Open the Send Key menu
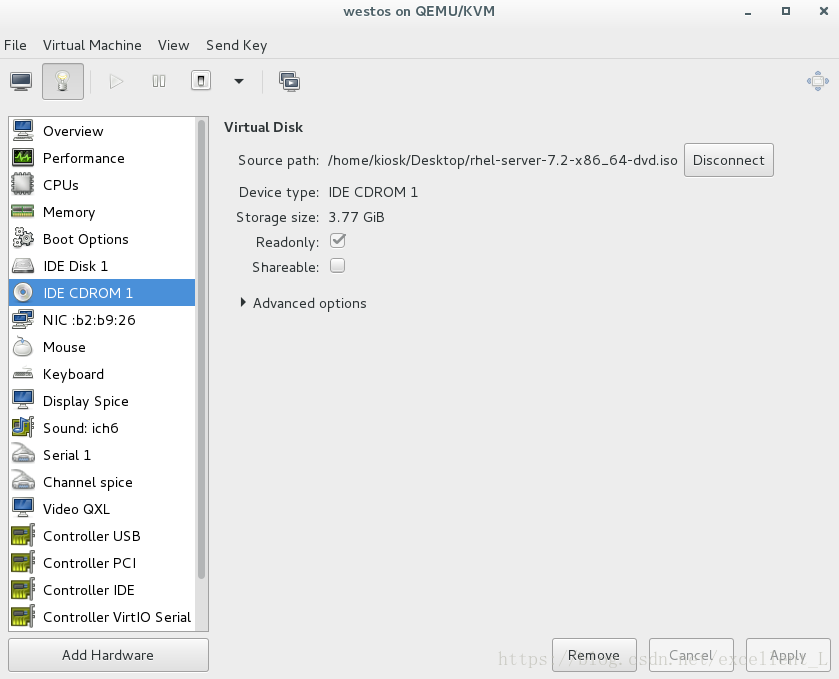The height and width of the screenshot is (679, 839). pos(237,45)
